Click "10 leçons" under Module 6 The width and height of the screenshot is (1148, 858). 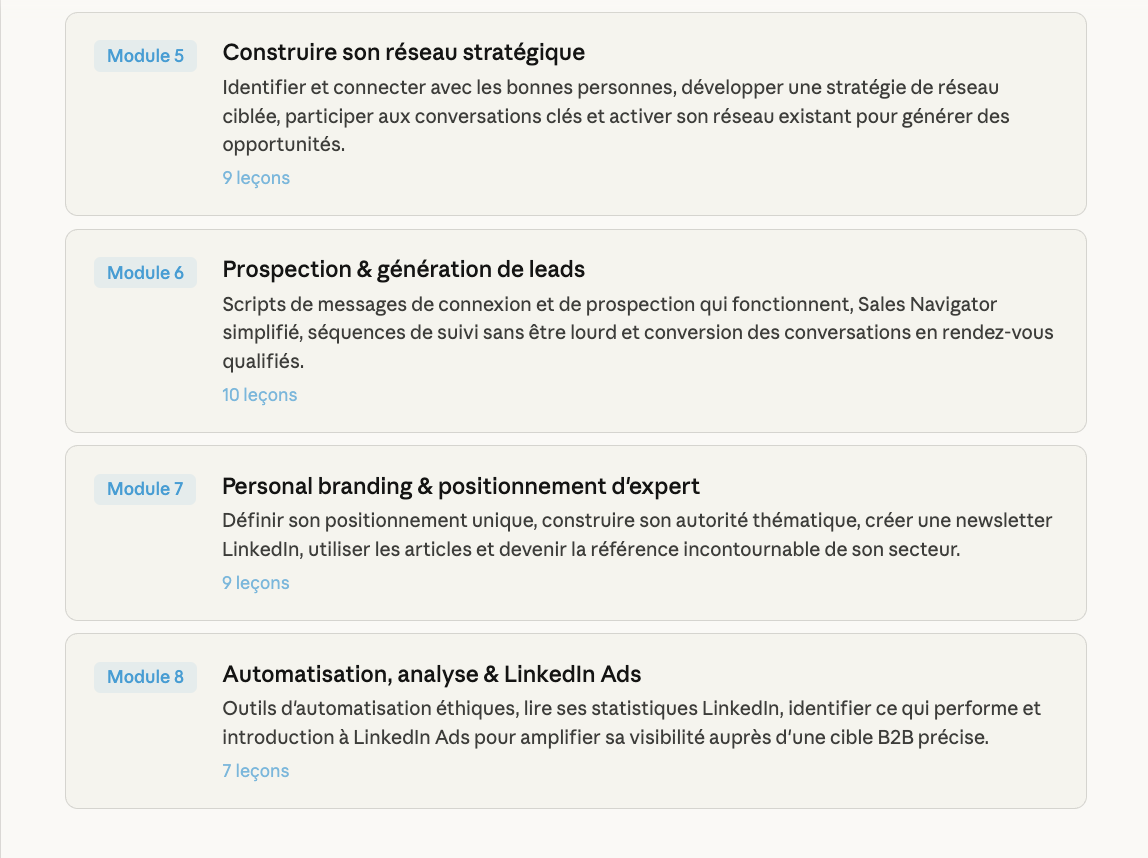pos(259,395)
